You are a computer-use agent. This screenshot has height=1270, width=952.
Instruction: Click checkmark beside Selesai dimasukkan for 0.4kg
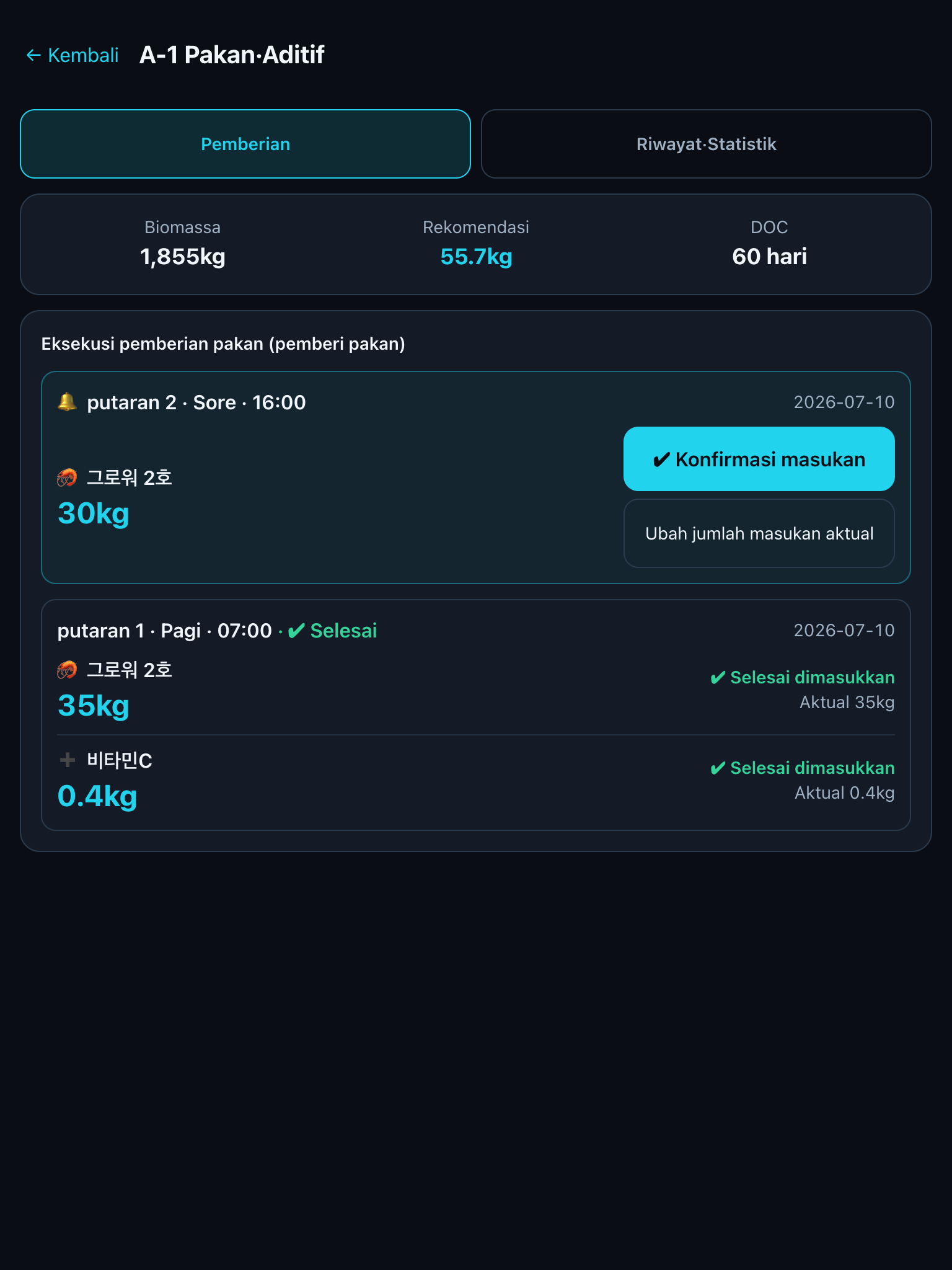[718, 768]
